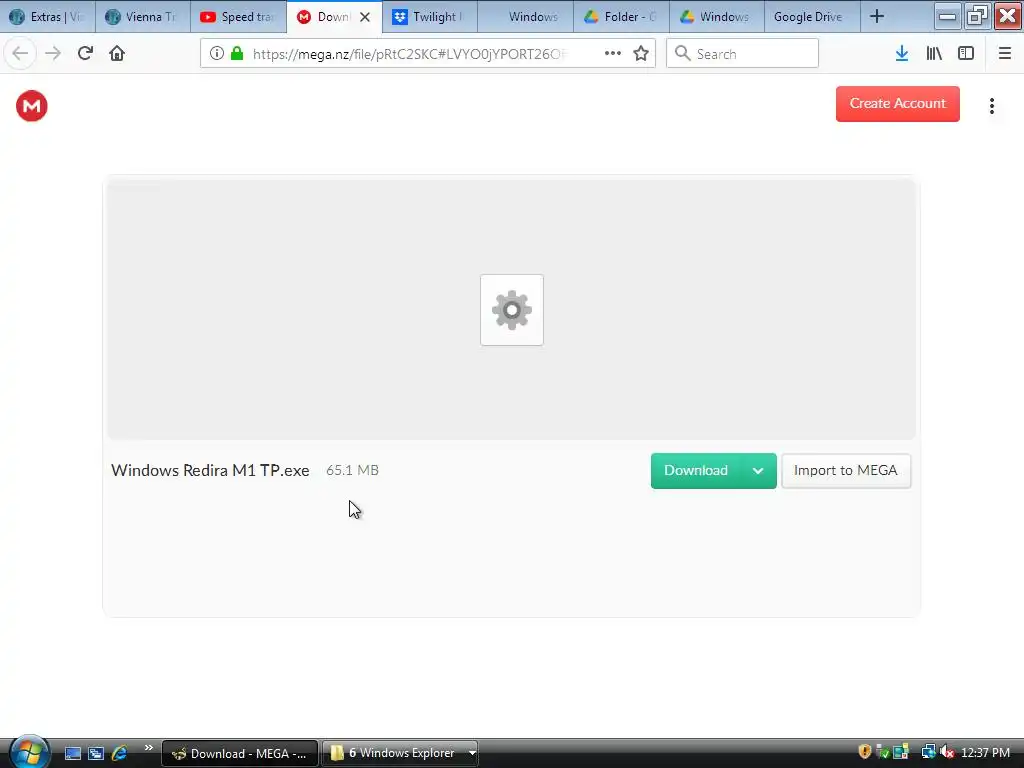Expand the Download button dropdown arrow
This screenshot has height=768, width=1024.
tap(758, 471)
